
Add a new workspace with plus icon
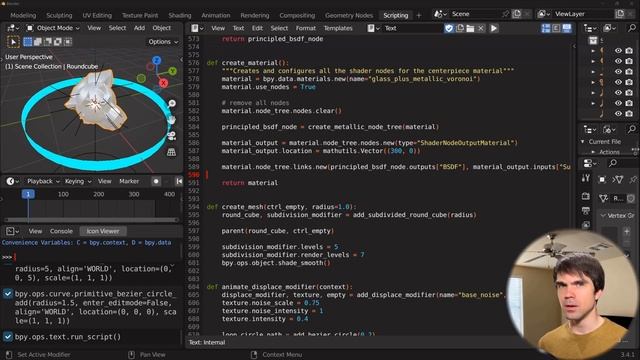[418, 16]
